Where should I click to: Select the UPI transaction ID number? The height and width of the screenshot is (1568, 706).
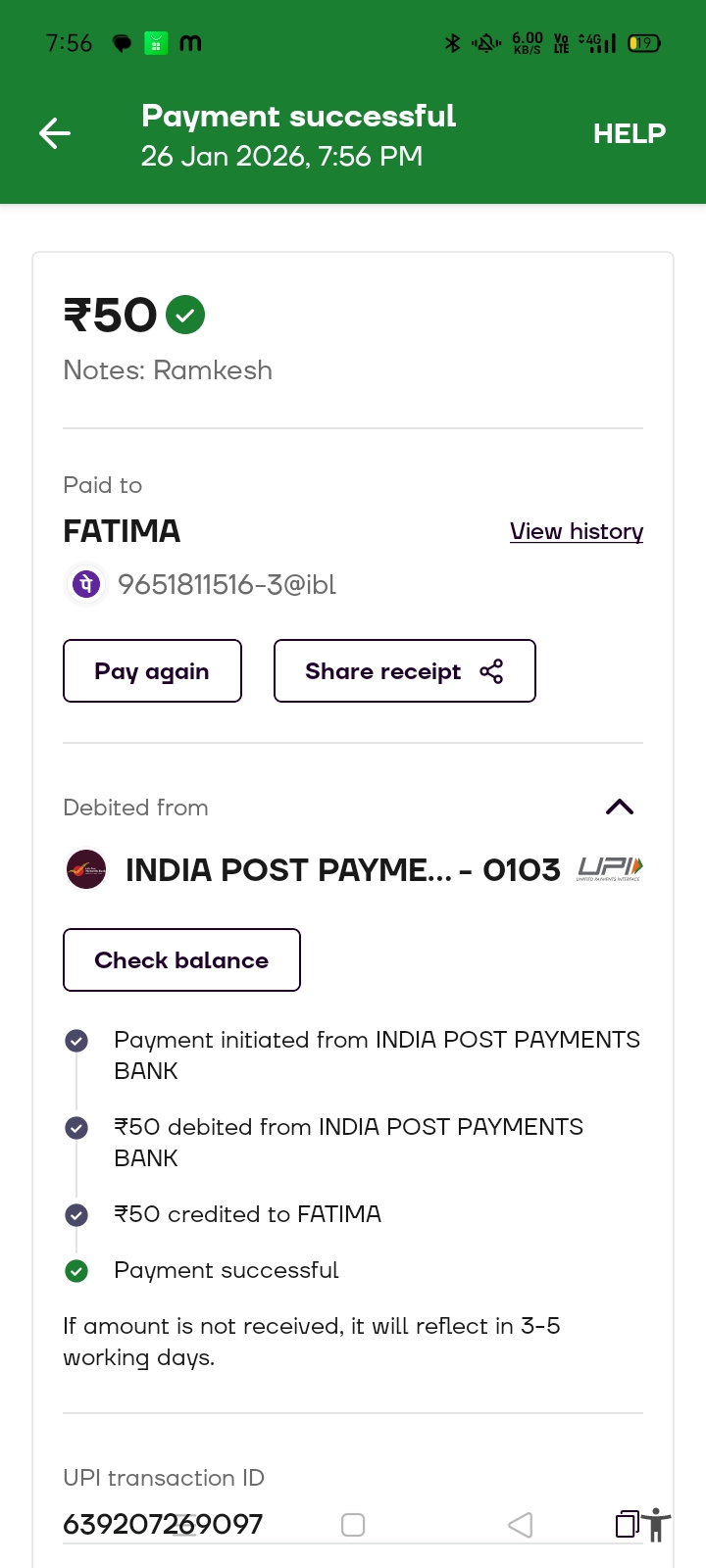[x=163, y=1524]
